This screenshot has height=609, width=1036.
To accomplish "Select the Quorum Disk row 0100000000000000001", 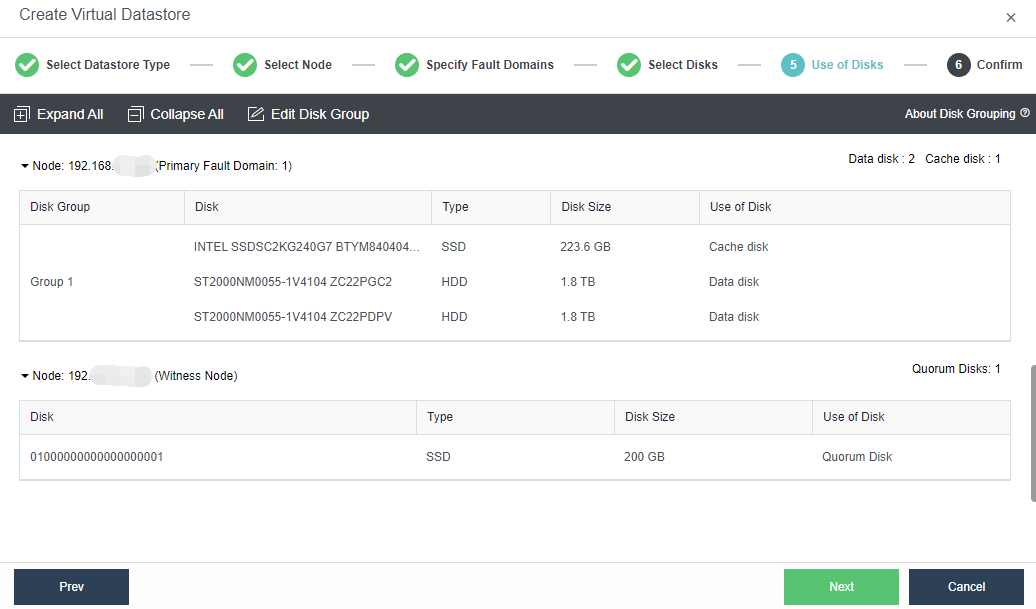I will coord(97,457).
